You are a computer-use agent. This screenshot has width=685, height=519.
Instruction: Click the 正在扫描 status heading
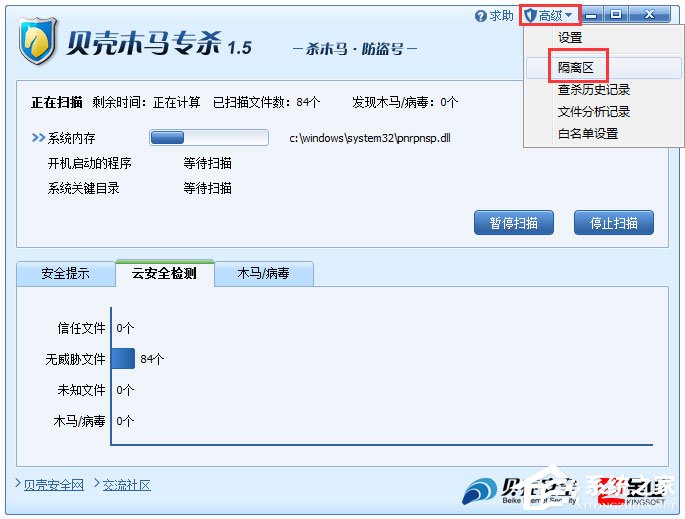coord(57,102)
